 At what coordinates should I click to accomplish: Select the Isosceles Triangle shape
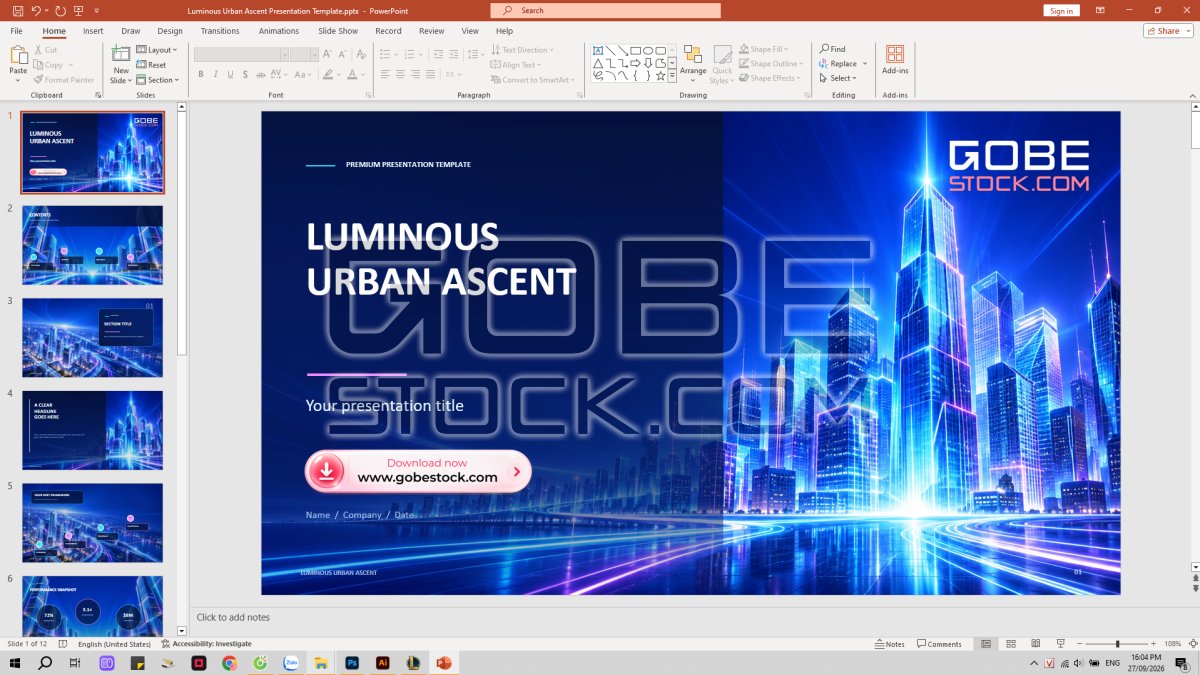[x=598, y=63]
